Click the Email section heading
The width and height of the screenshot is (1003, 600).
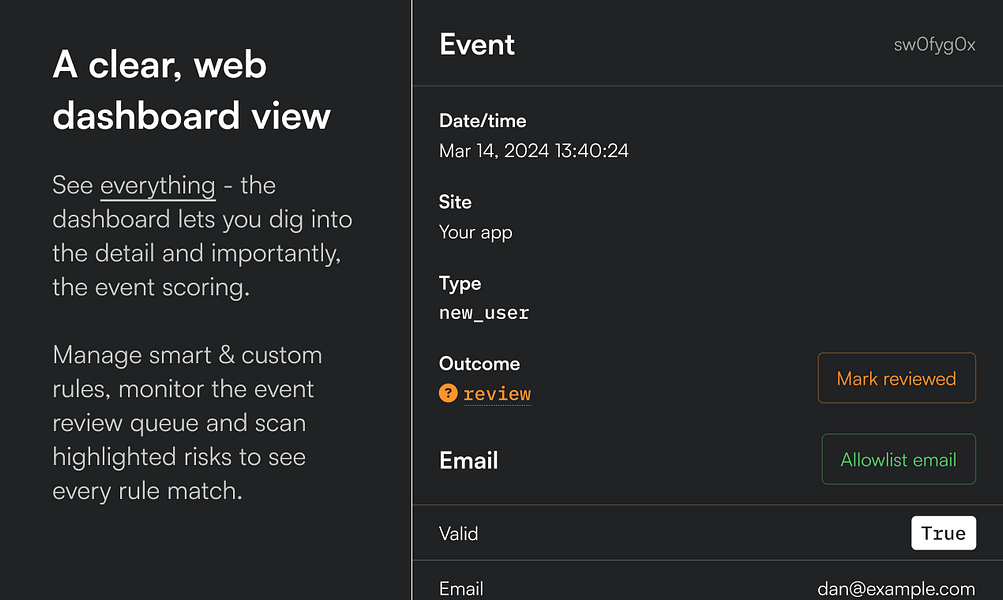click(x=469, y=461)
